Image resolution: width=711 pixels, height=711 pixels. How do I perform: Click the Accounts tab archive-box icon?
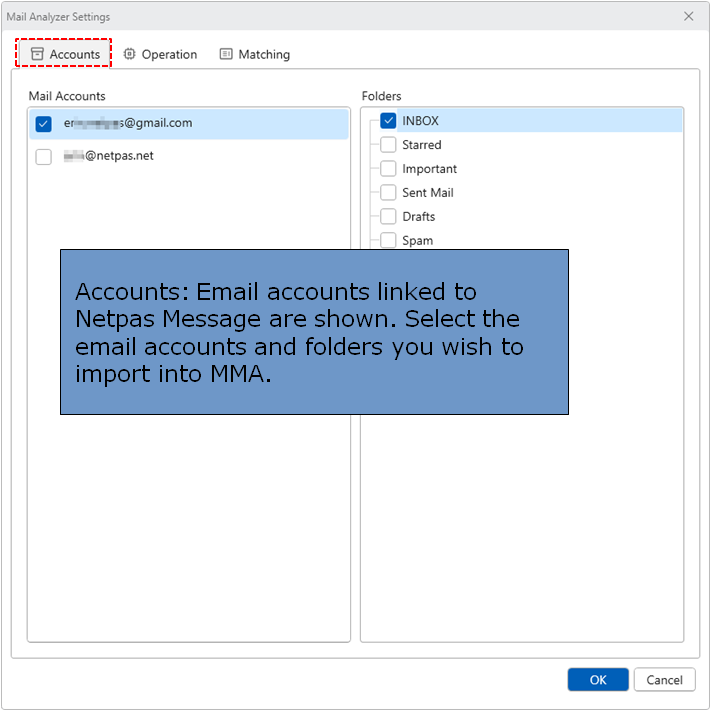pyautogui.click(x=37, y=54)
